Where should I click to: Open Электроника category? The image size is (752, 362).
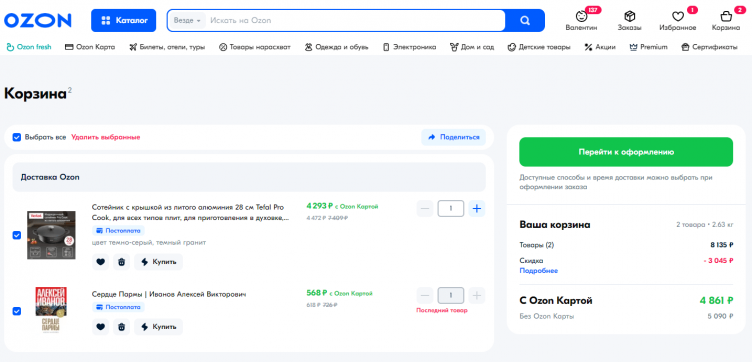(x=410, y=47)
